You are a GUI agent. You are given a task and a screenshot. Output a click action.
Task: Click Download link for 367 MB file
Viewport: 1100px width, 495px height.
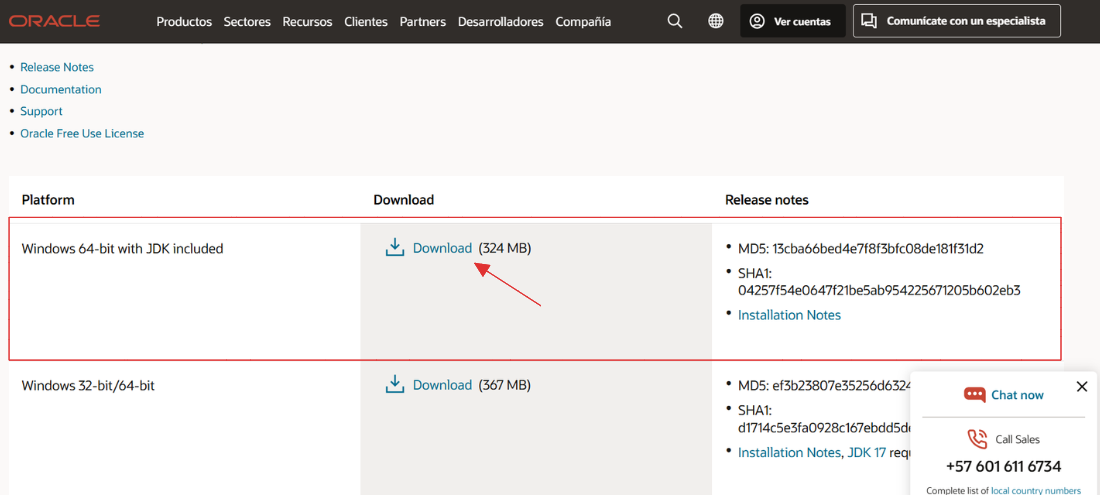point(442,385)
